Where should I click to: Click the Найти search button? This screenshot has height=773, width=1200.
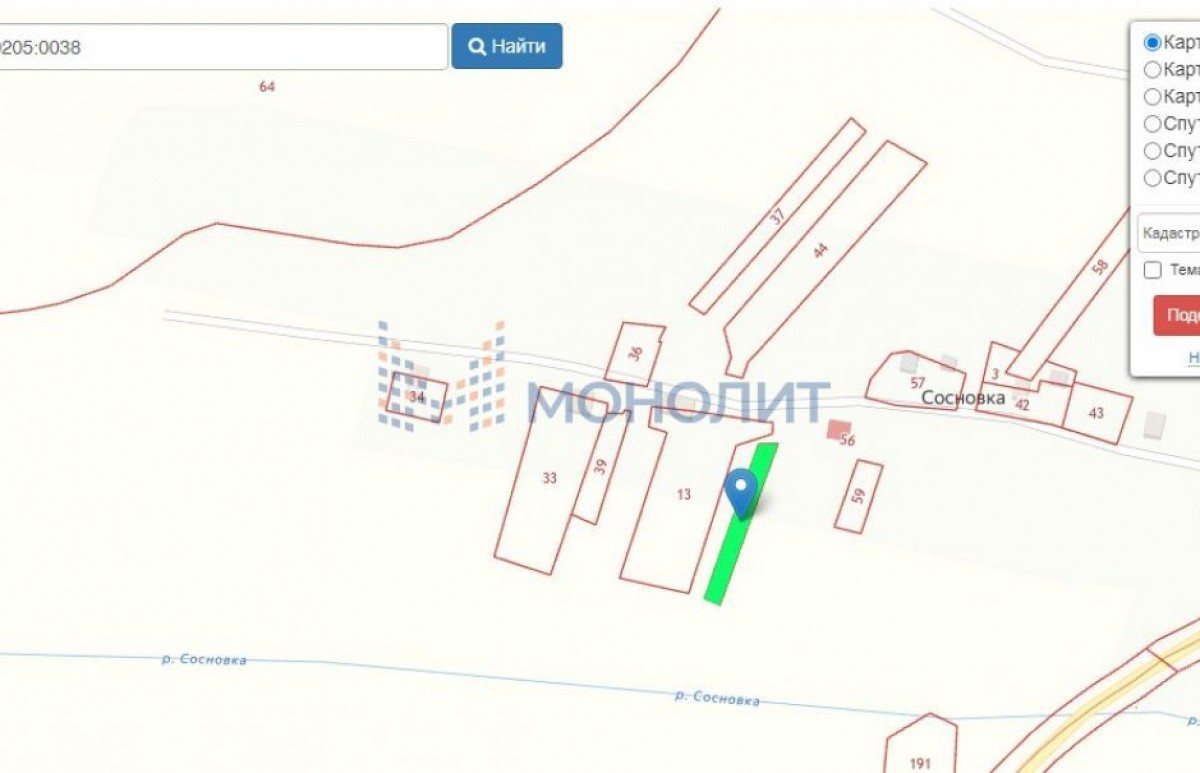coord(507,46)
